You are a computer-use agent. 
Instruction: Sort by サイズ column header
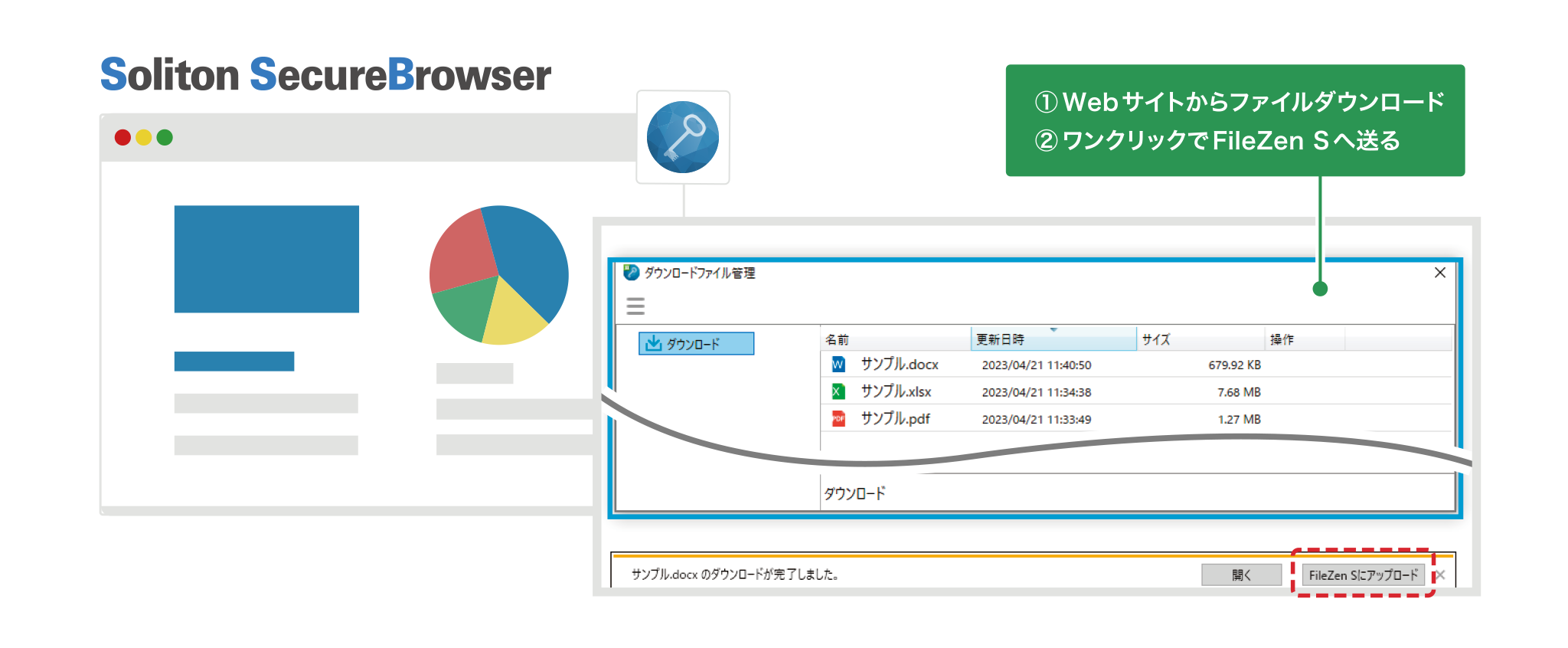(1200, 339)
